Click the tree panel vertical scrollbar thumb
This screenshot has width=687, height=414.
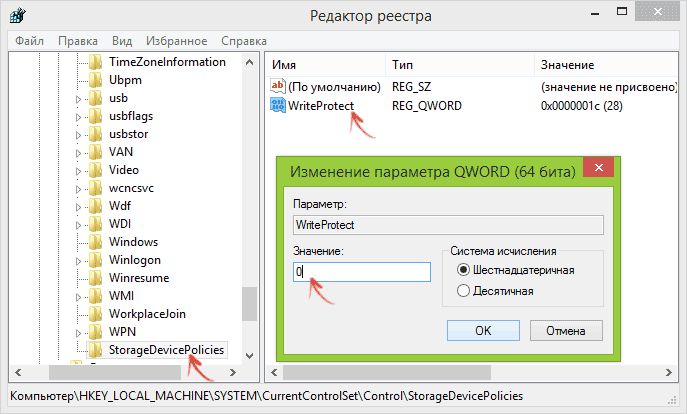click(249, 304)
